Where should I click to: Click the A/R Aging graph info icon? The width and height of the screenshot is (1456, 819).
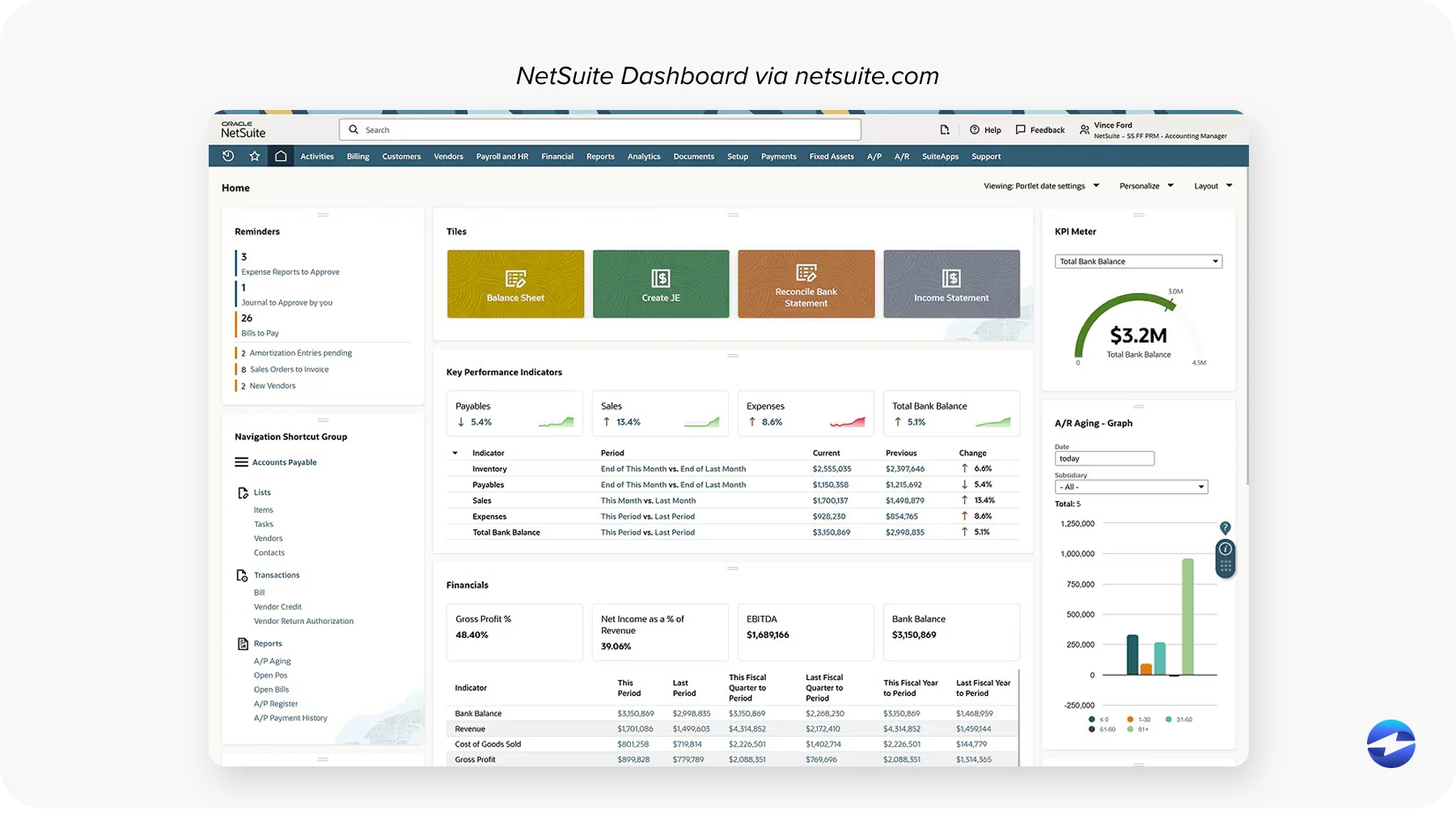(1225, 549)
